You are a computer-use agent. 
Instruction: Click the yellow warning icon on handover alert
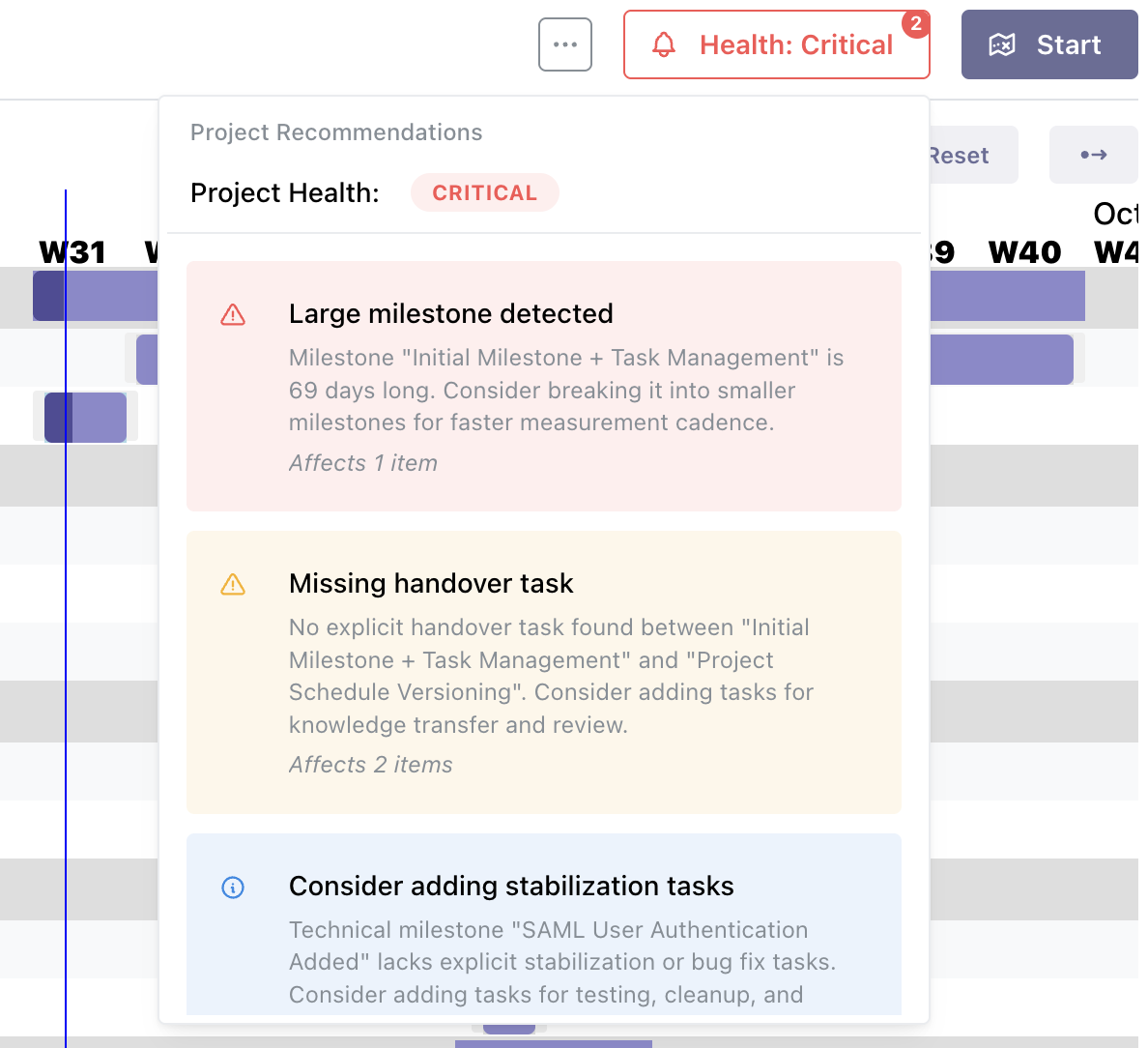pos(232,584)
